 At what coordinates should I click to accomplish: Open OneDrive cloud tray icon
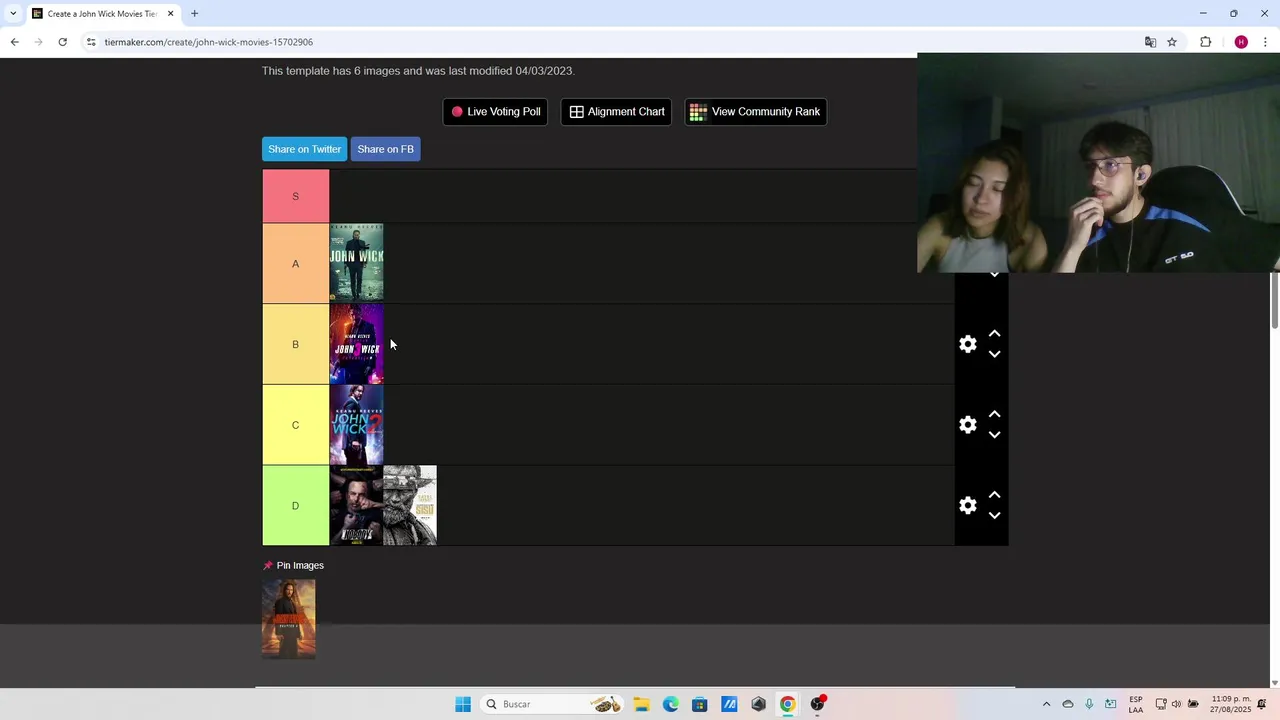tap(1068, 704)
